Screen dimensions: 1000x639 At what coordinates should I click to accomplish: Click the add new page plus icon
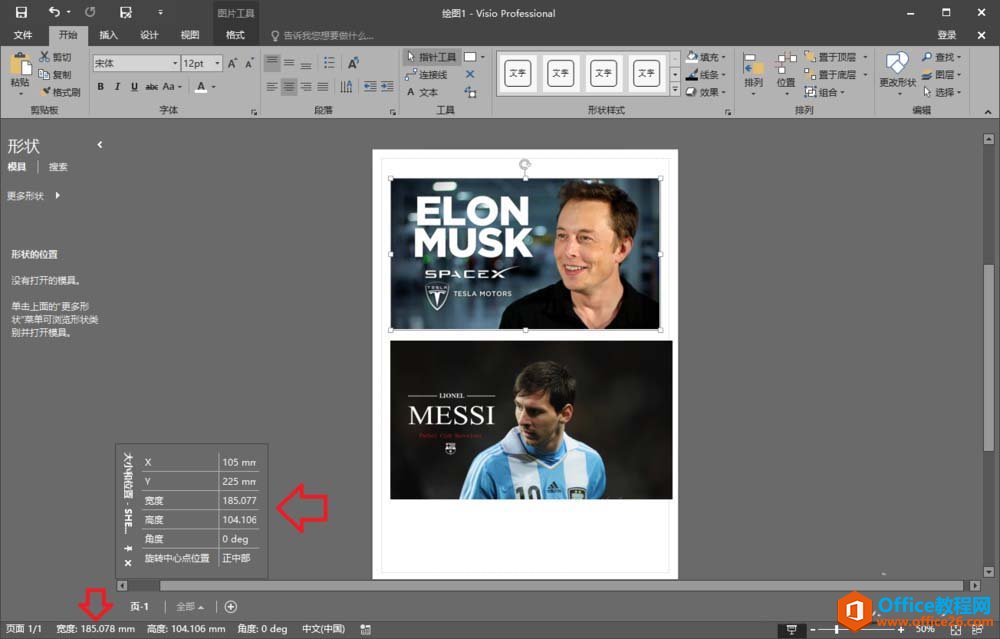click(x=231, y=606)
